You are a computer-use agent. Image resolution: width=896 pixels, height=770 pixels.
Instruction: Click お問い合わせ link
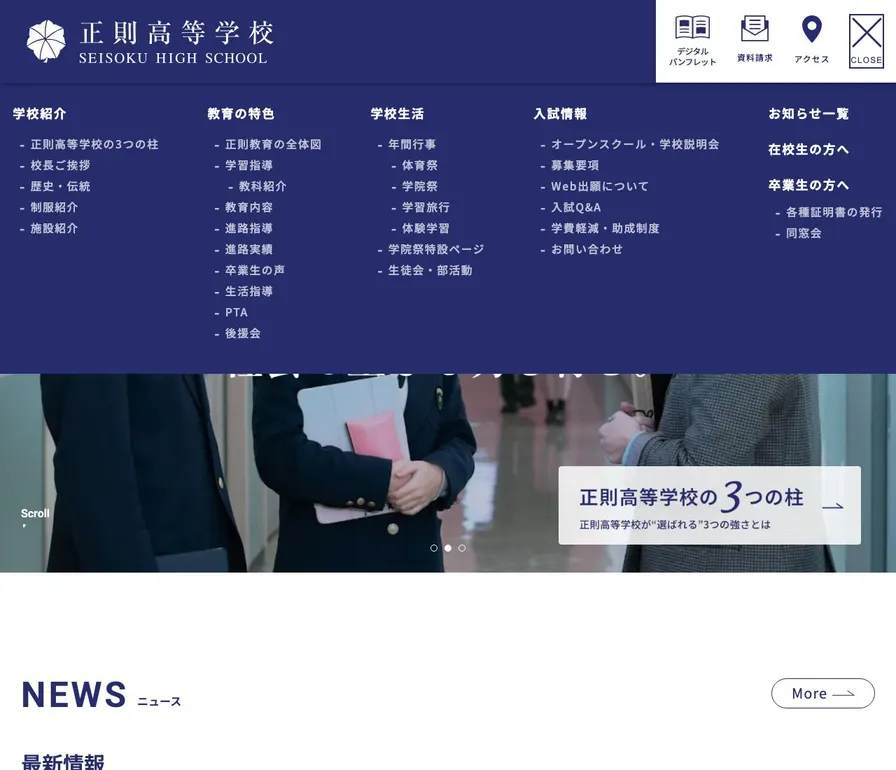[x=587, y=250]
